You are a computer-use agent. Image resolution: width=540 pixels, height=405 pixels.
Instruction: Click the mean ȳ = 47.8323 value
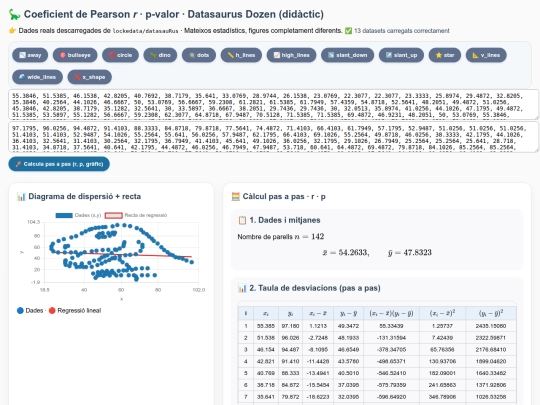[409, 252]
